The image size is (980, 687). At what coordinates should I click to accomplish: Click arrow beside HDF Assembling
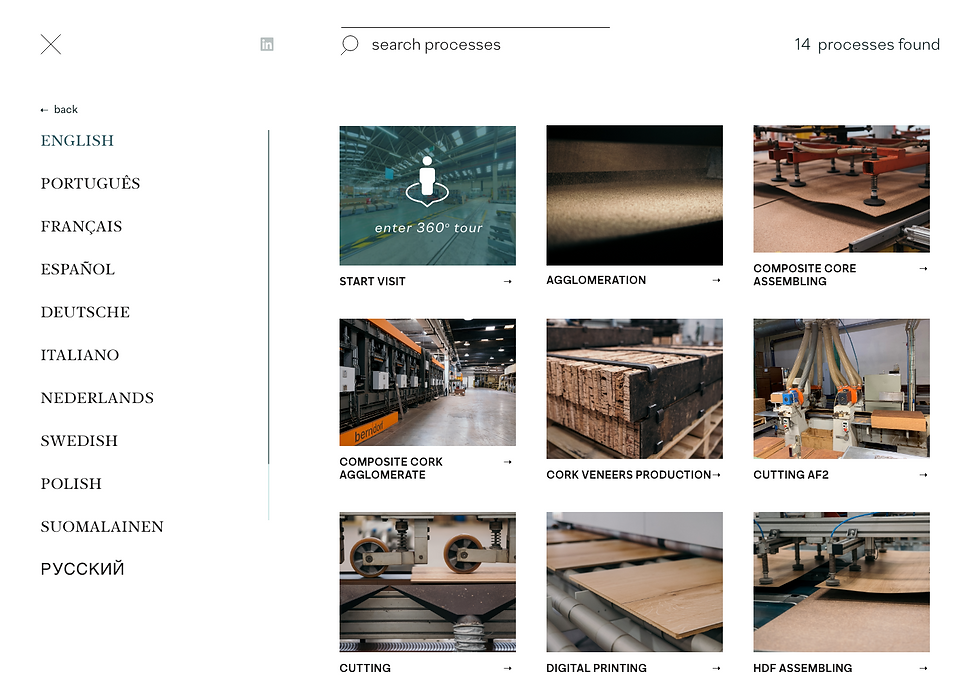click(x=923, y=668)
